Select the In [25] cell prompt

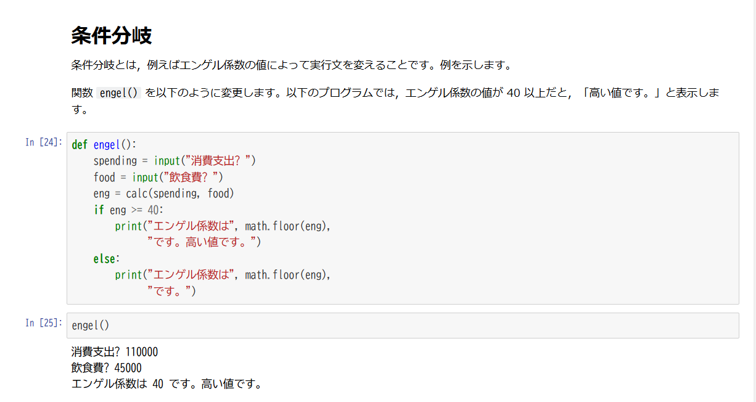pos(45,323)
